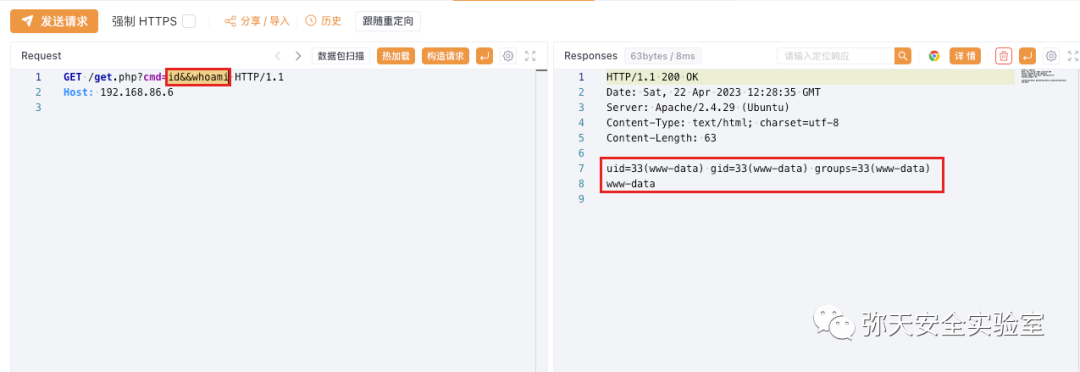The image size is (1080, 372).
Task: Click the 发送请求 send request button
Action: pyautogui.click(x=54, y=21)
